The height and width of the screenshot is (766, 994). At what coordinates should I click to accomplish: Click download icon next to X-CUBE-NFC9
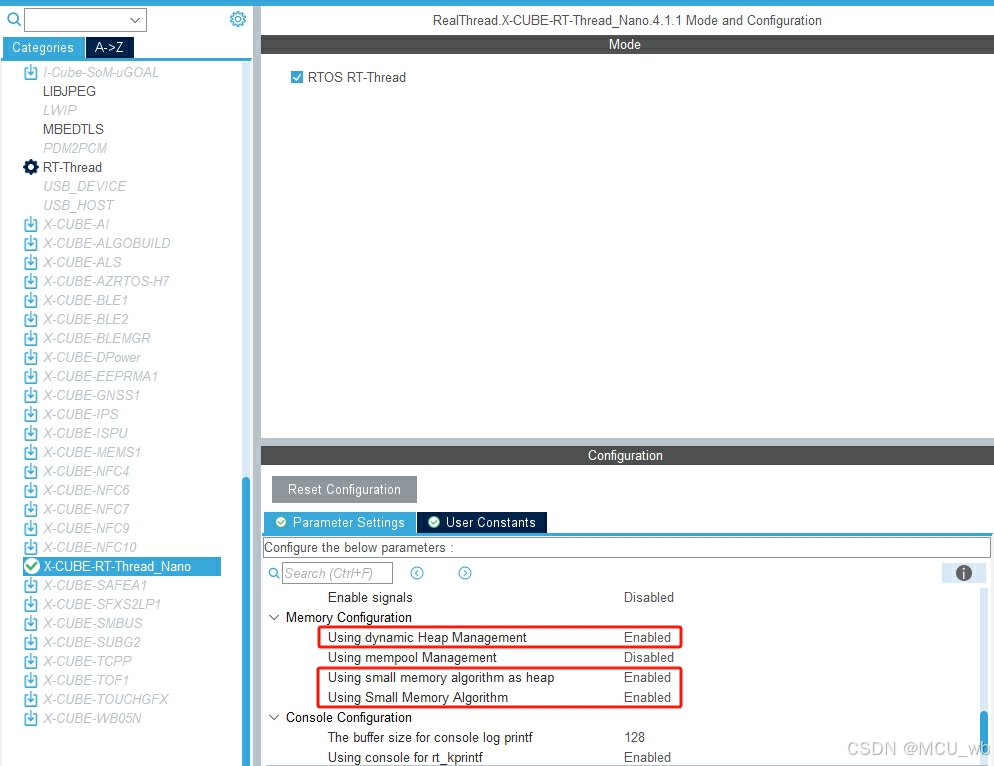tap(30, 529)
